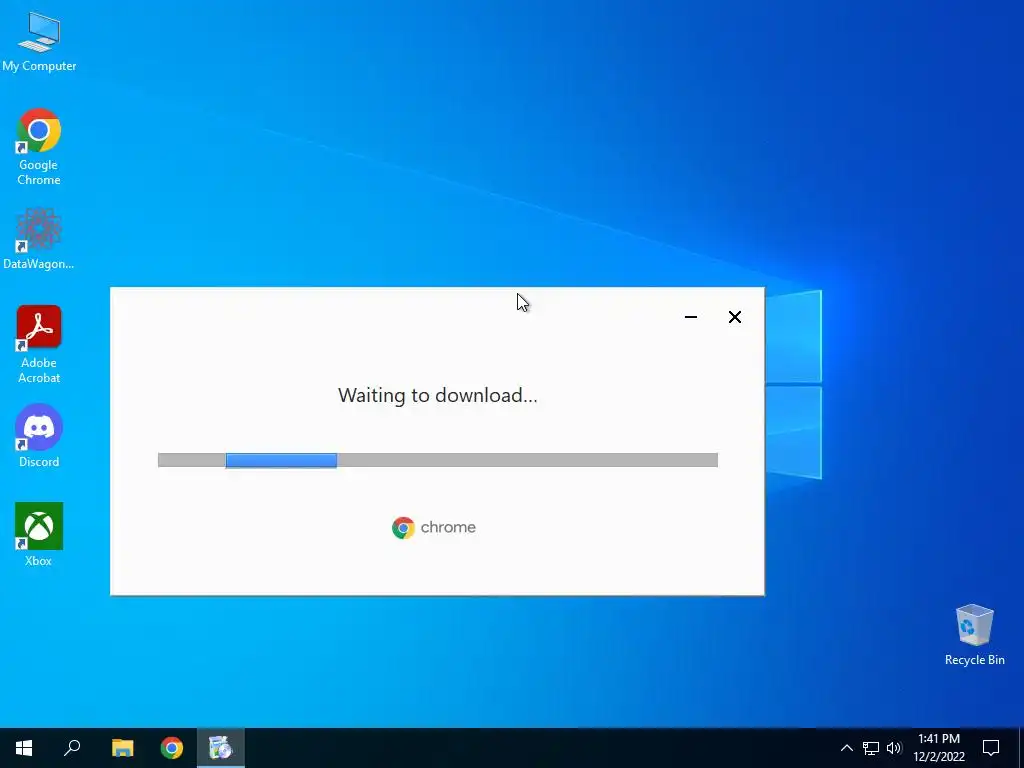Open the 1:41 PM clock calendar

click(x=938, y=748)
